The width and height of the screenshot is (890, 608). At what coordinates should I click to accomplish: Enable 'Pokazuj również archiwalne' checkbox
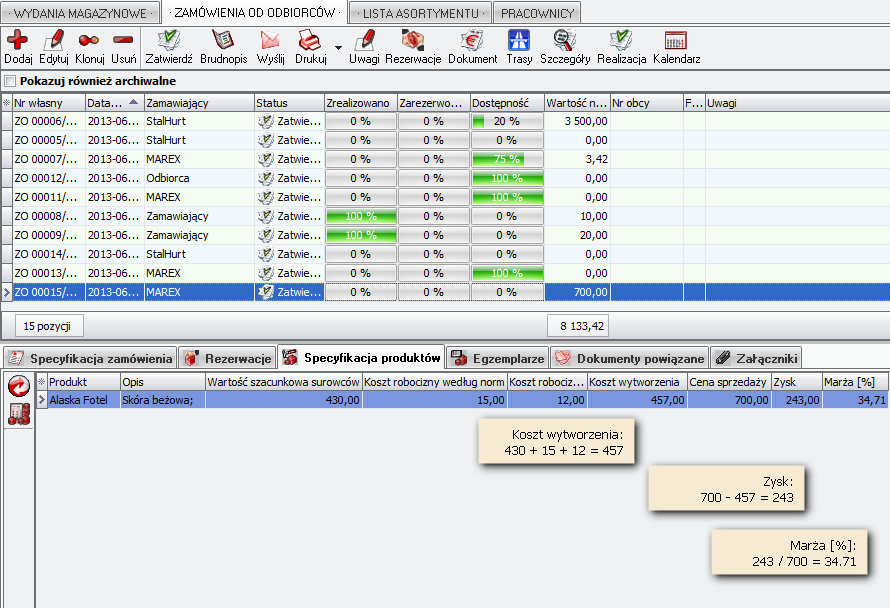coord(11,81)
